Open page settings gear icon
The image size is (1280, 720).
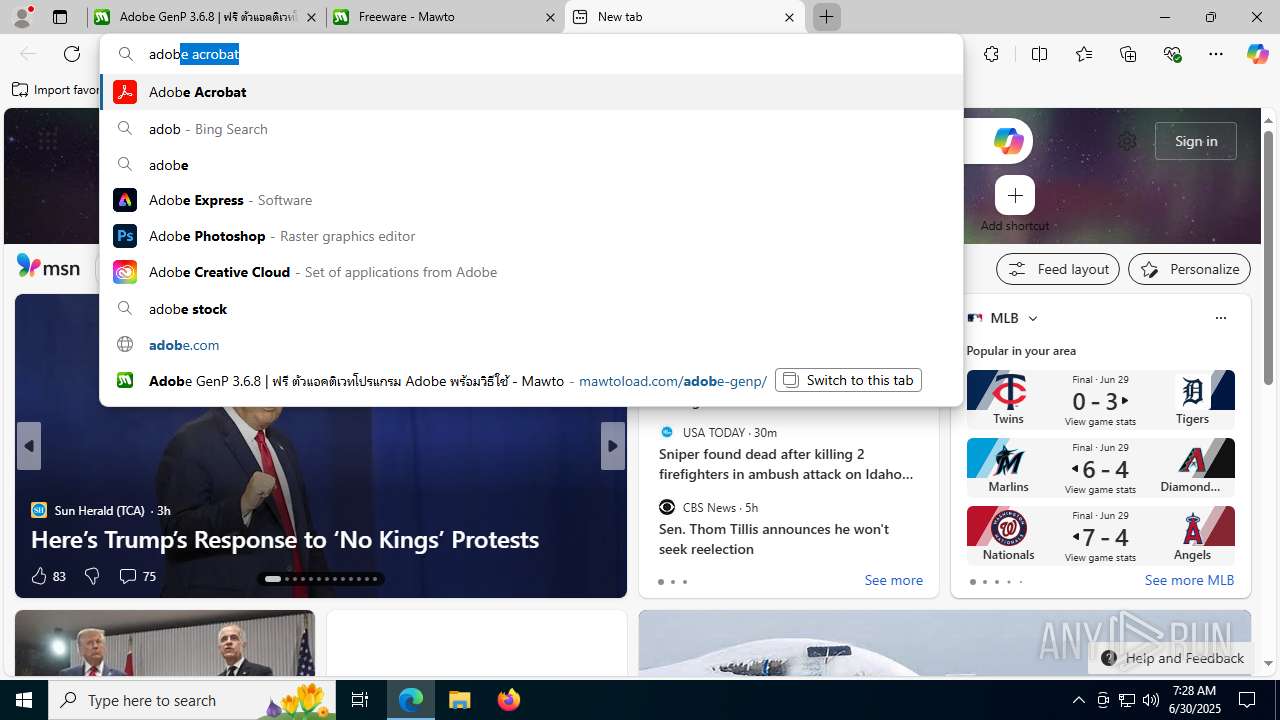click(1127, 141)
